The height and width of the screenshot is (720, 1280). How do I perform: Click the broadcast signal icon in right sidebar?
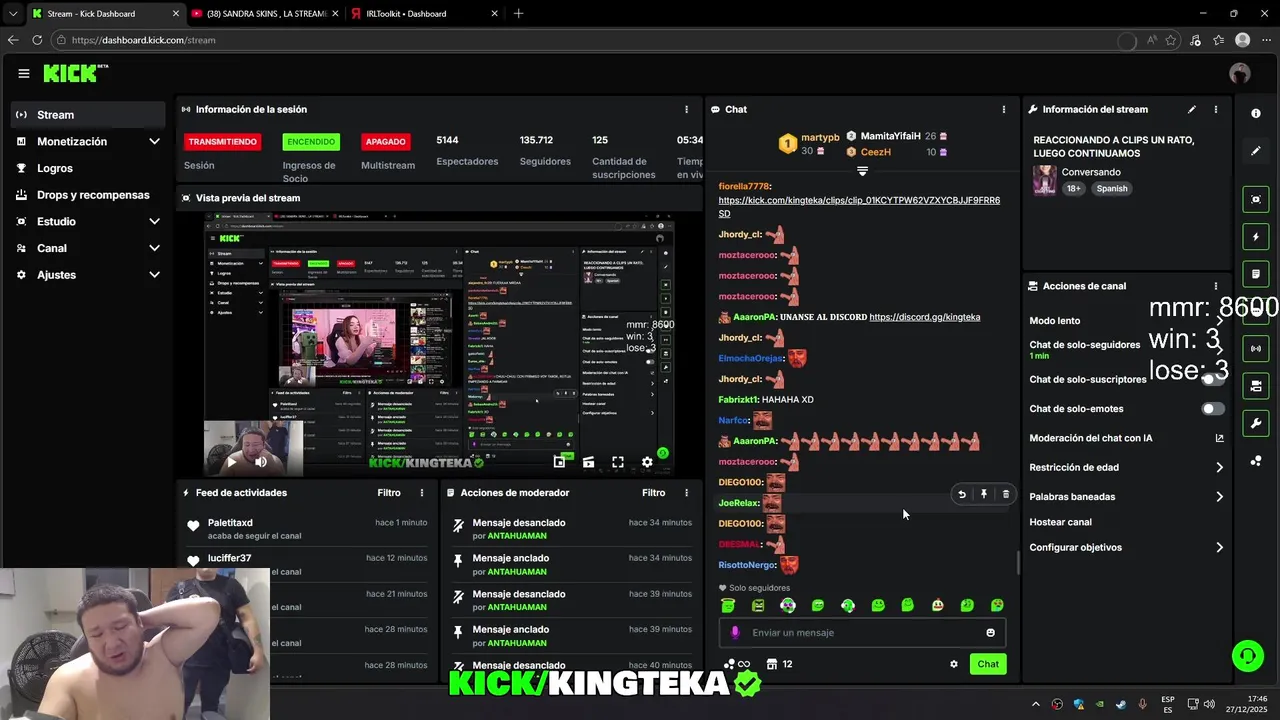pyautogui.click(x=1256, y=348)
